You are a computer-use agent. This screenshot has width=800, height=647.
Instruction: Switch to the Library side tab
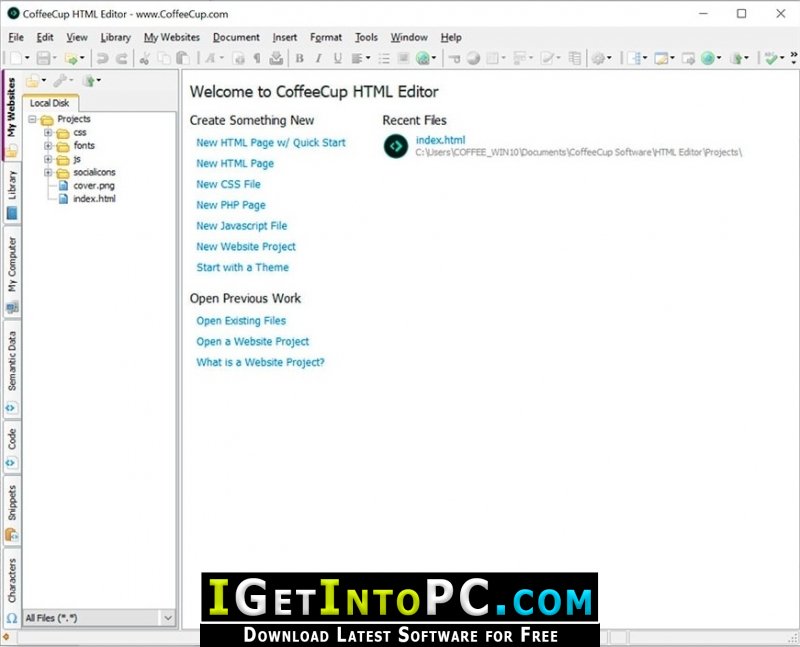click(x=12, y=194)
